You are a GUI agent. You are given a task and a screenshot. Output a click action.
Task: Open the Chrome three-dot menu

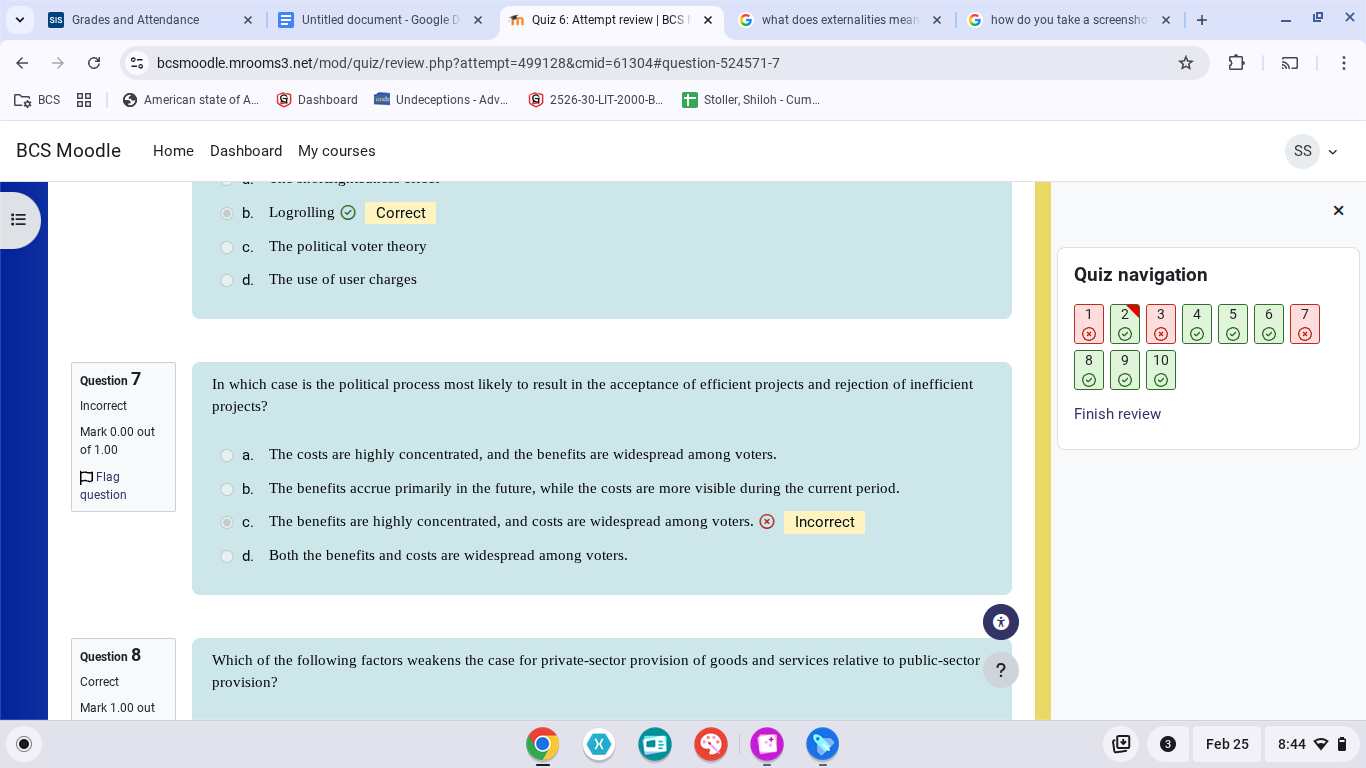[1344, 62]
